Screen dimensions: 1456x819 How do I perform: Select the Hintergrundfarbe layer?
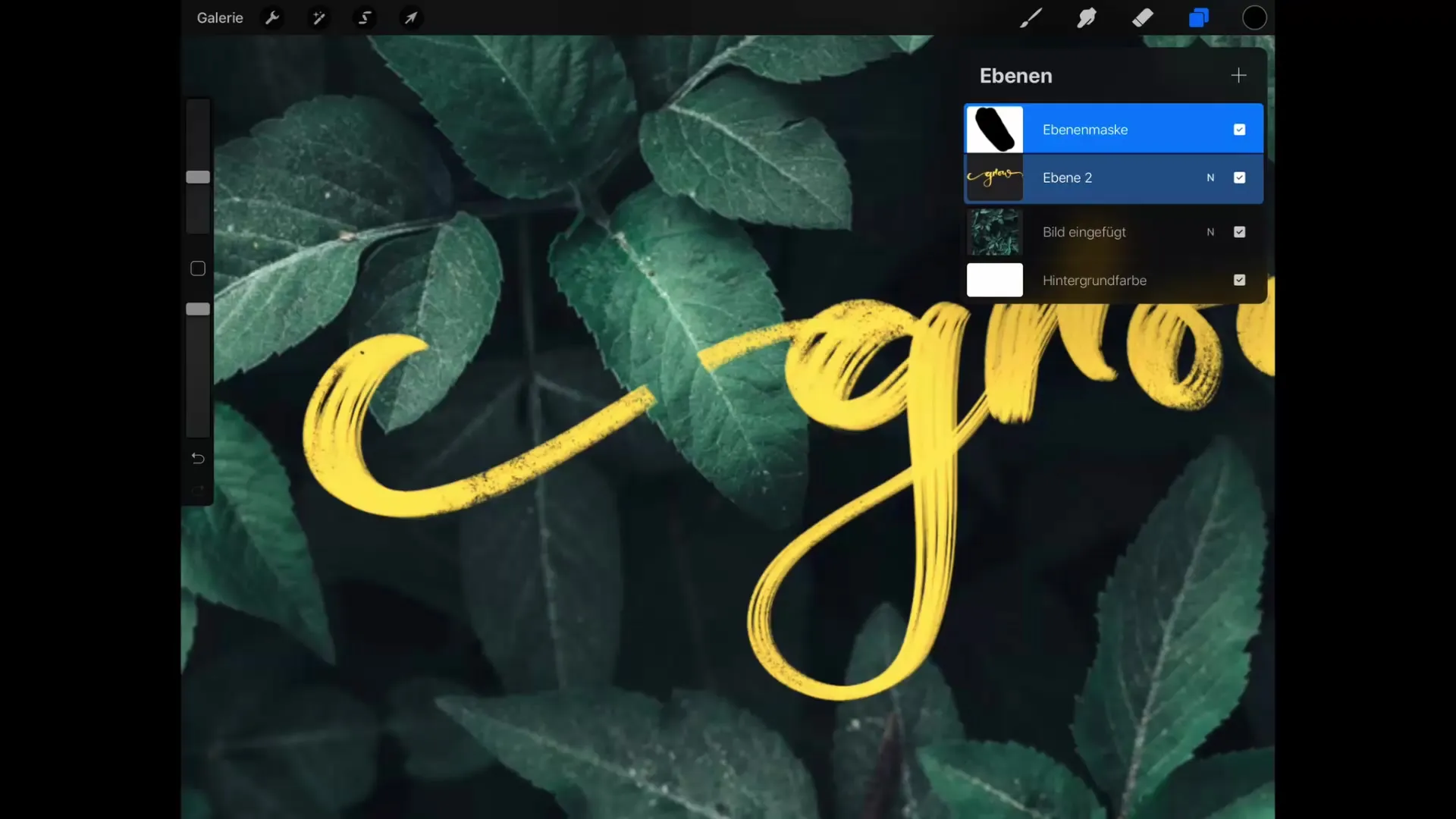click(x=1113, y=280)
